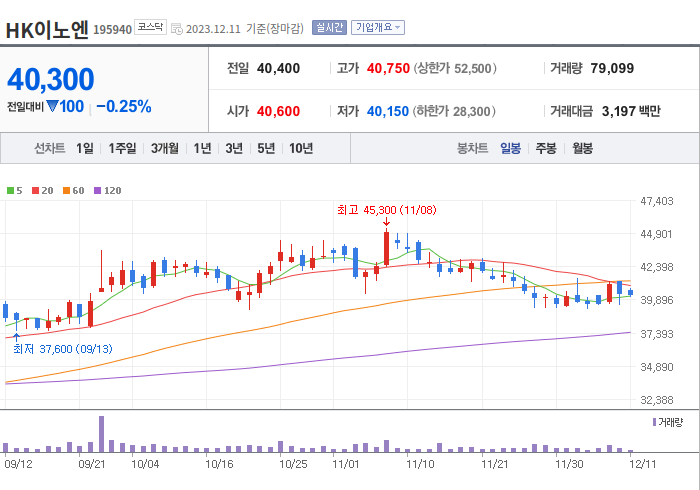The image size is (700, 490).
Task: Select the 1년 line chart tab
Action: tap(202, 148)
